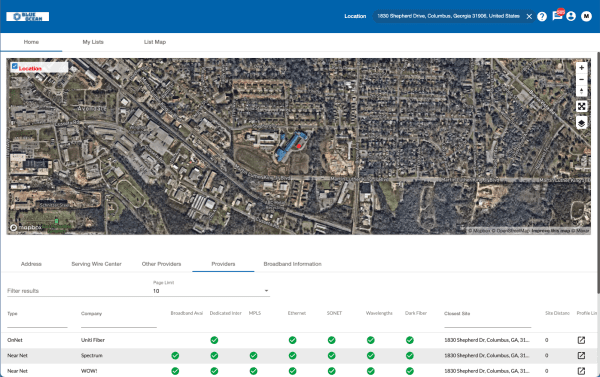The width and height of the screenshot is (600, 377).
Task: Uncheck the Location map checkbox
Action: (x=15, y=66)
